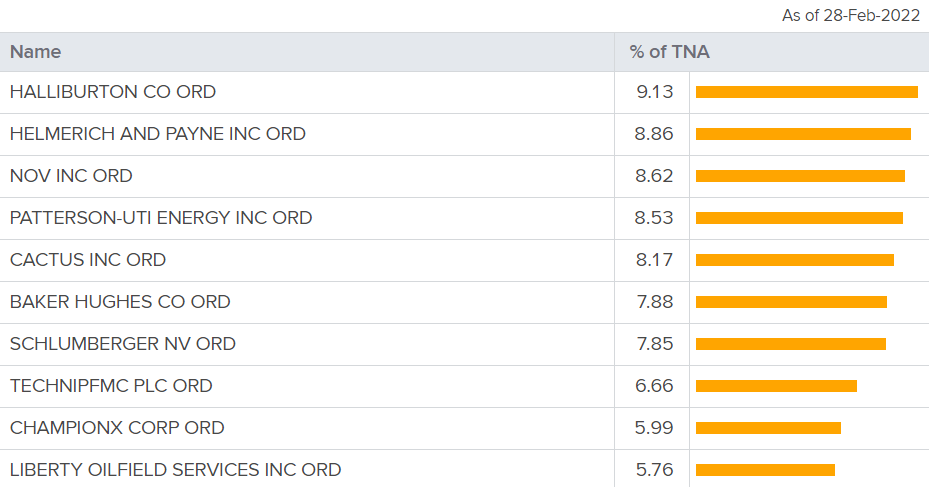
Task: Click the orange bar for Halliburton
Action: tap(806, 92)
